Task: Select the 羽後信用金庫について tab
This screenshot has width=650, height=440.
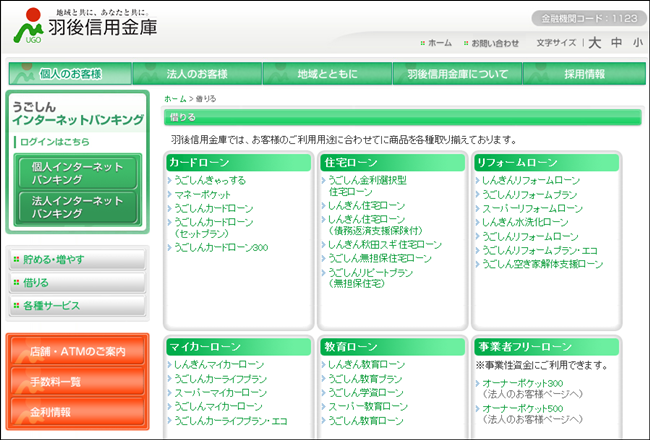Action: point(457,74)
